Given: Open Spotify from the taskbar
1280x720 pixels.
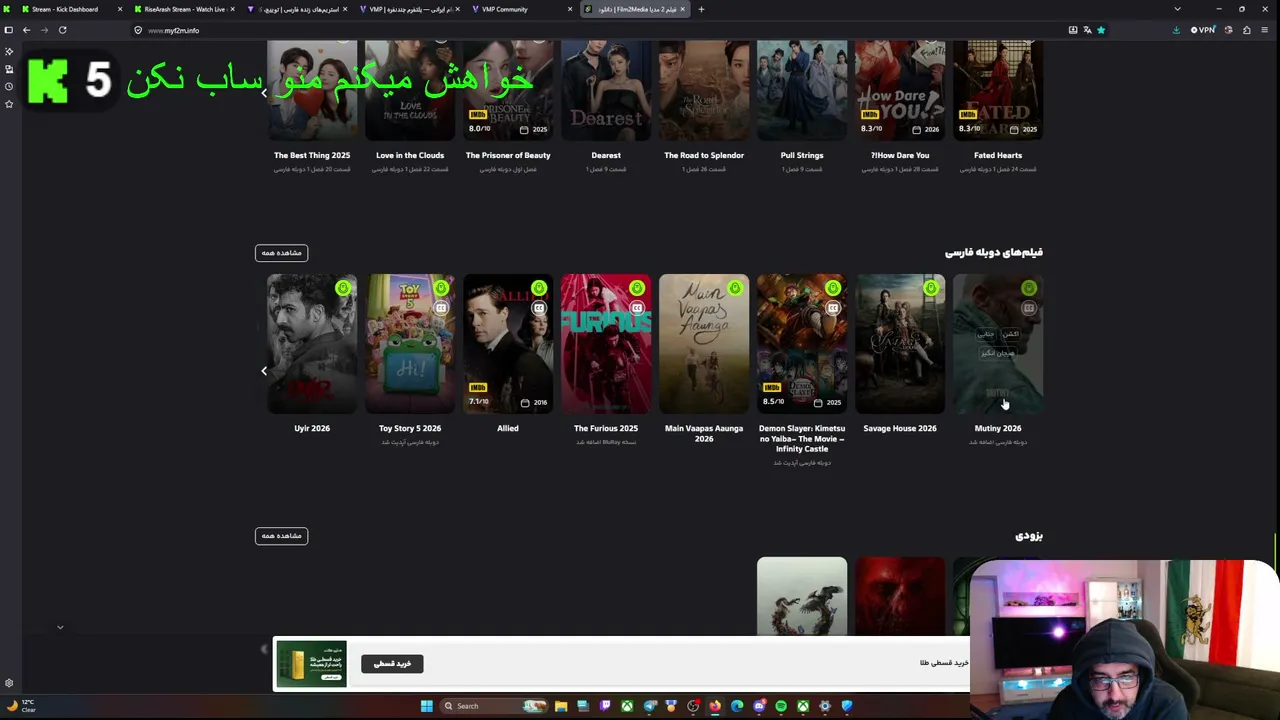Looking at the screenshot, I should click(781, 706).
